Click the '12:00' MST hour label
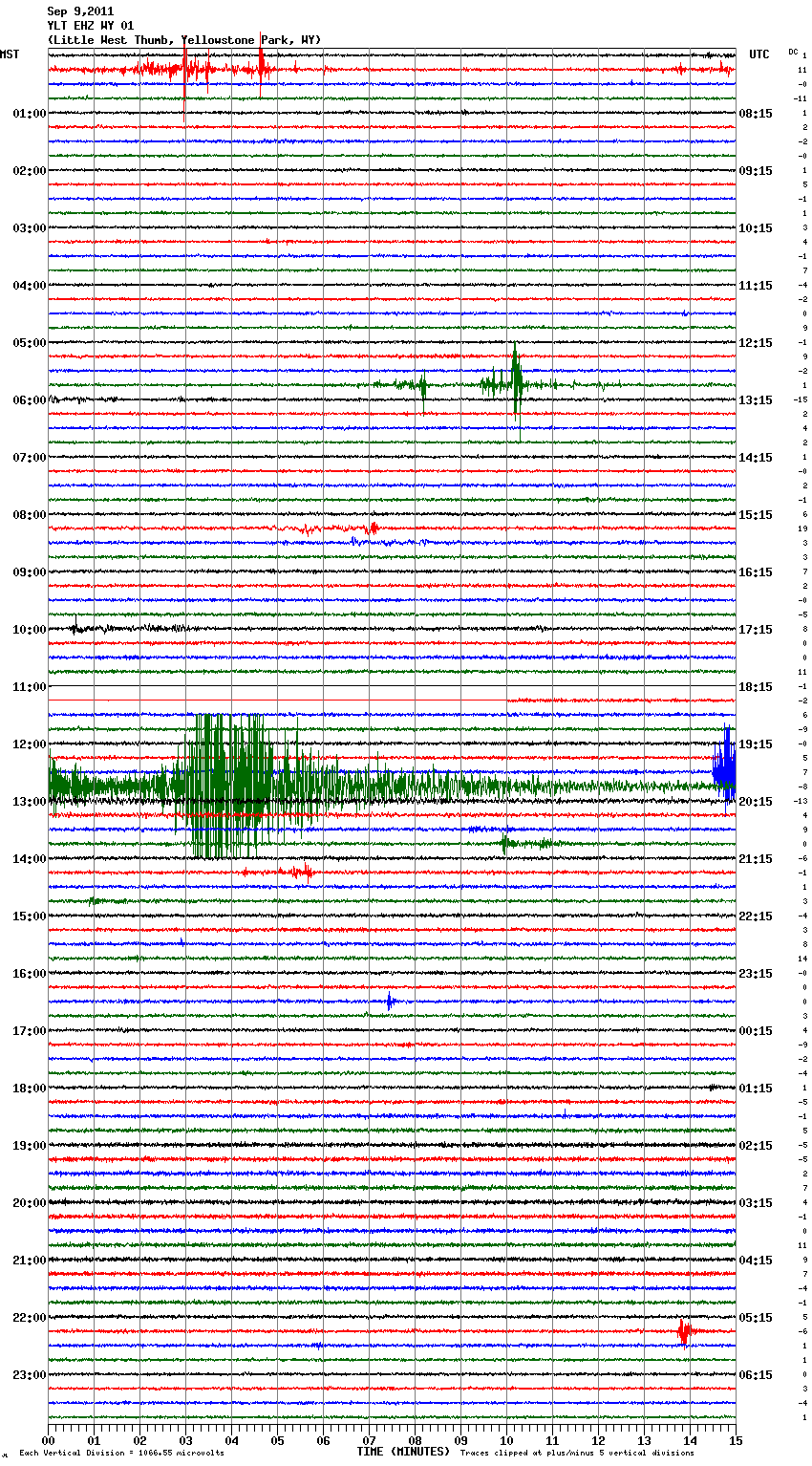Viewport: 812px width, 1466px height. click(30, 744)
